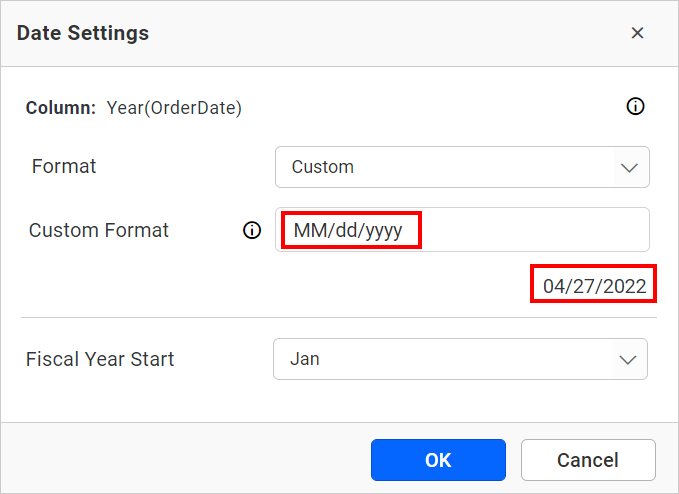Click the Date Settings title text
Image resolution: width=679 pixels, height=494 pixels.
coord(83,33)
